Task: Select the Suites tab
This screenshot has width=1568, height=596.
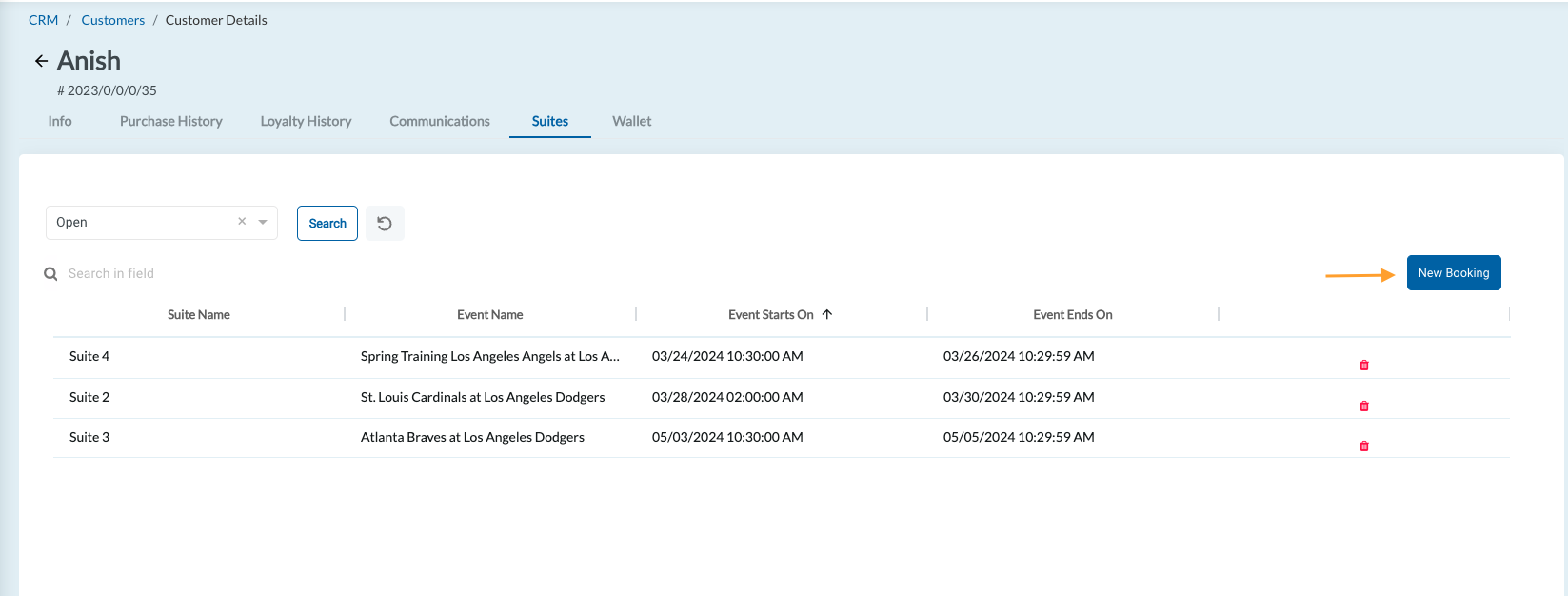Action: [550, 121]
